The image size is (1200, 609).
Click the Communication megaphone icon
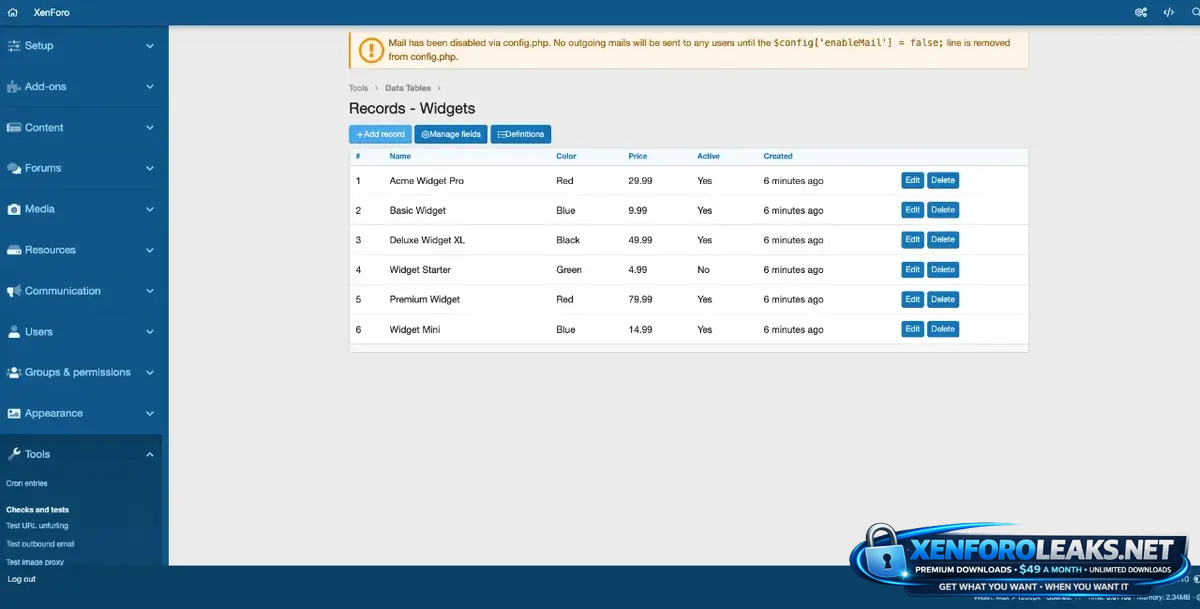(14, 291)
